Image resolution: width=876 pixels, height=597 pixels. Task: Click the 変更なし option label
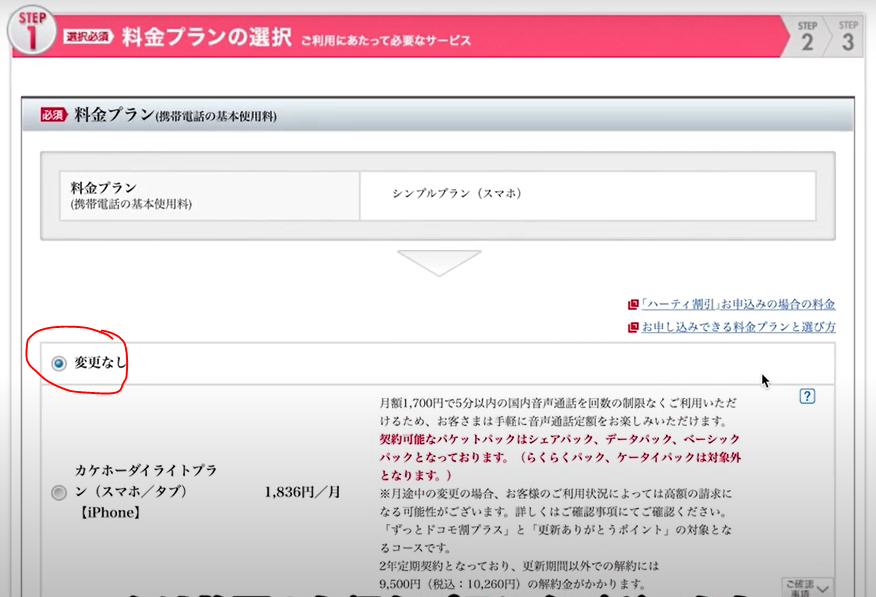pyautogui.click(x=100, y=363)
